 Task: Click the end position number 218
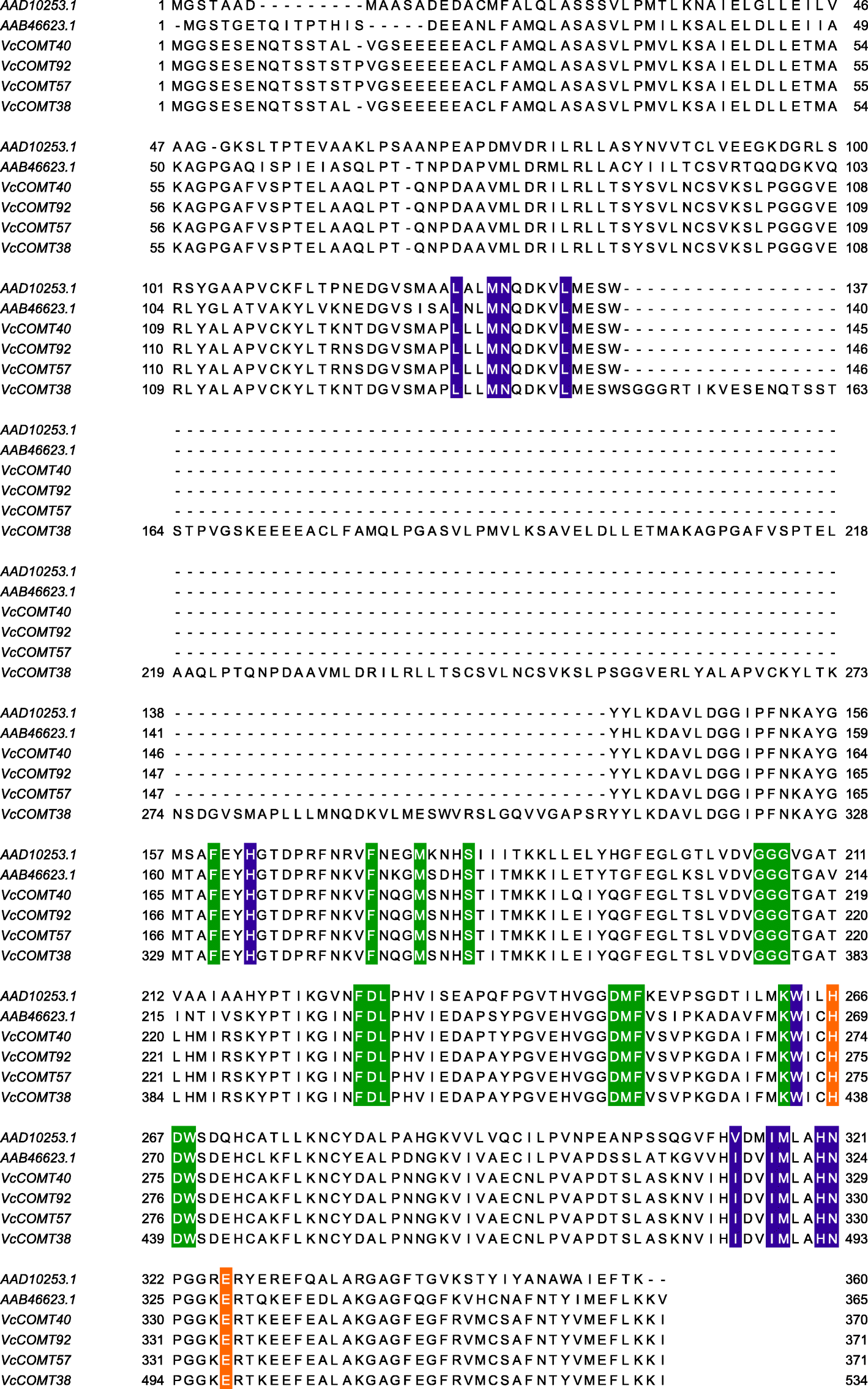tap(856, 531)
